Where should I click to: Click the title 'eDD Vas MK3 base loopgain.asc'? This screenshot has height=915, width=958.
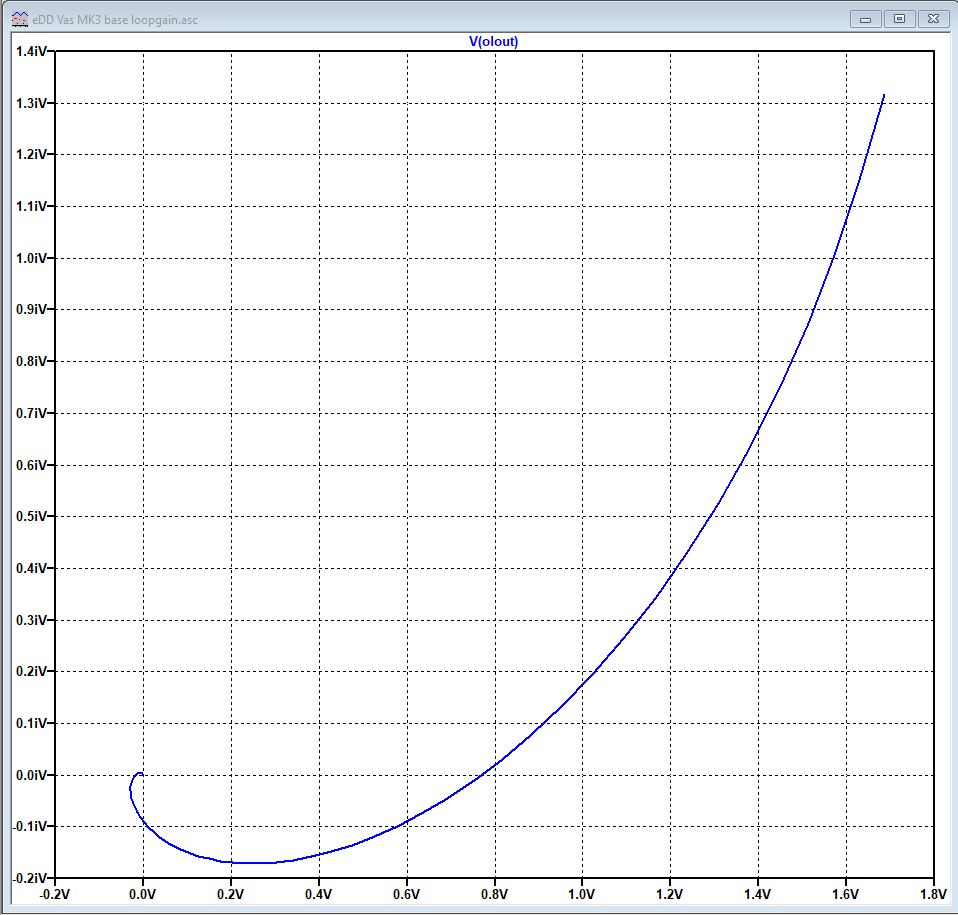click(x=115, y=20)
